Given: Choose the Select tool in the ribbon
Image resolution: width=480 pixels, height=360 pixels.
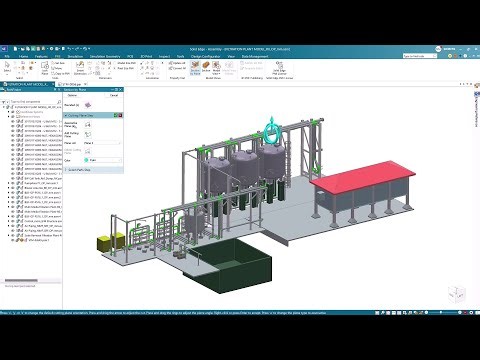Looking at the screenshot, I should [7, 67].
